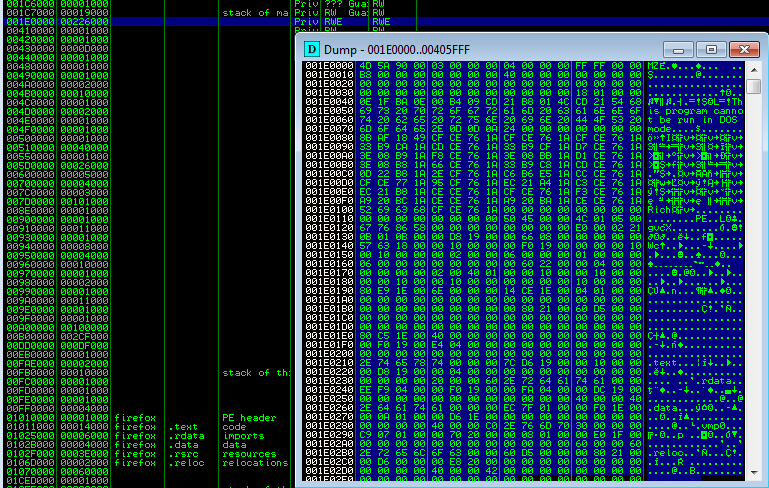Select memory map row 00DD0000
The height and width of the screenshot is (488, 769).
click(x=57, y=345)
